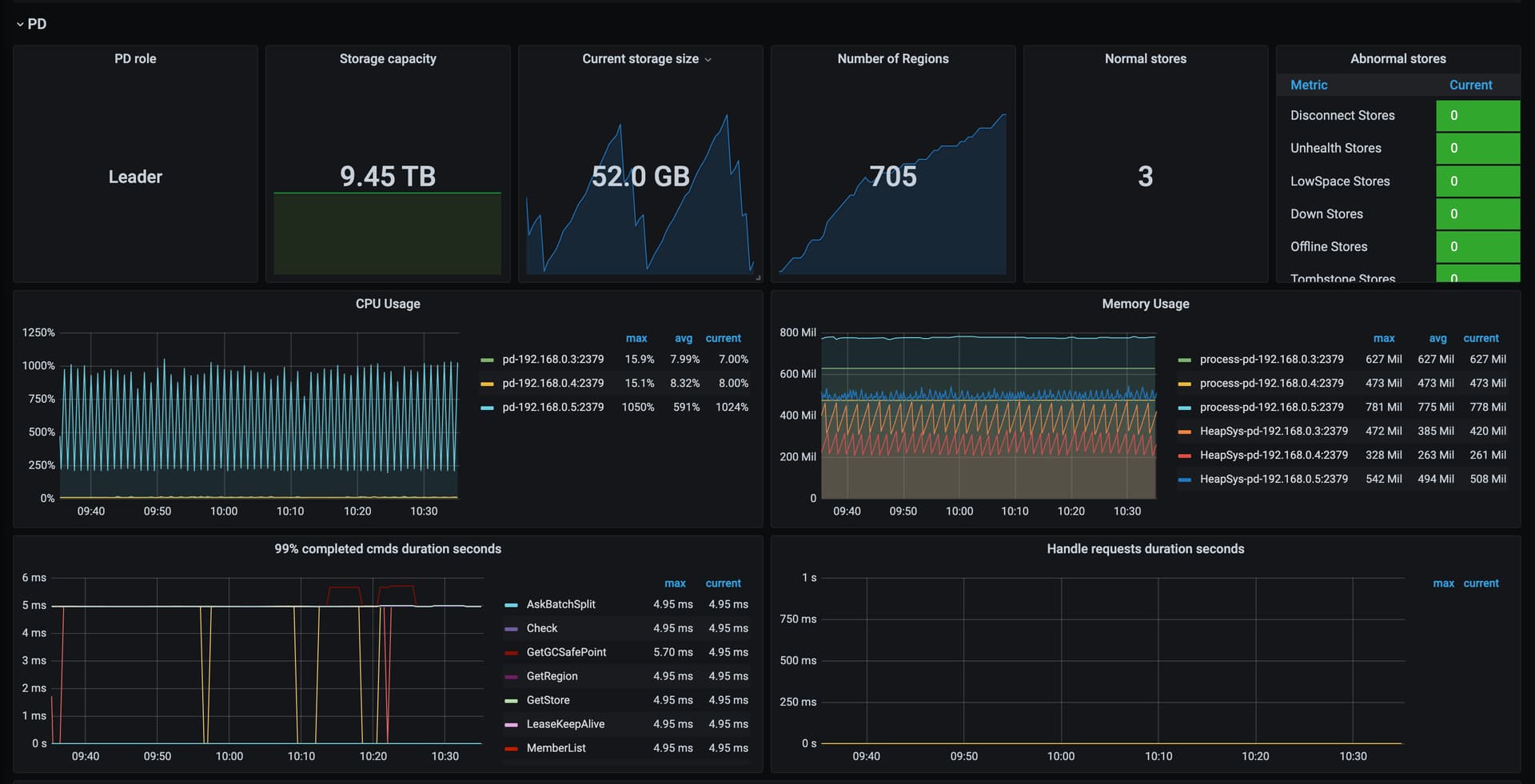1535x784 pixels.
Task: Open the CPU Usage panel title menu
Action: coord(387,304)
